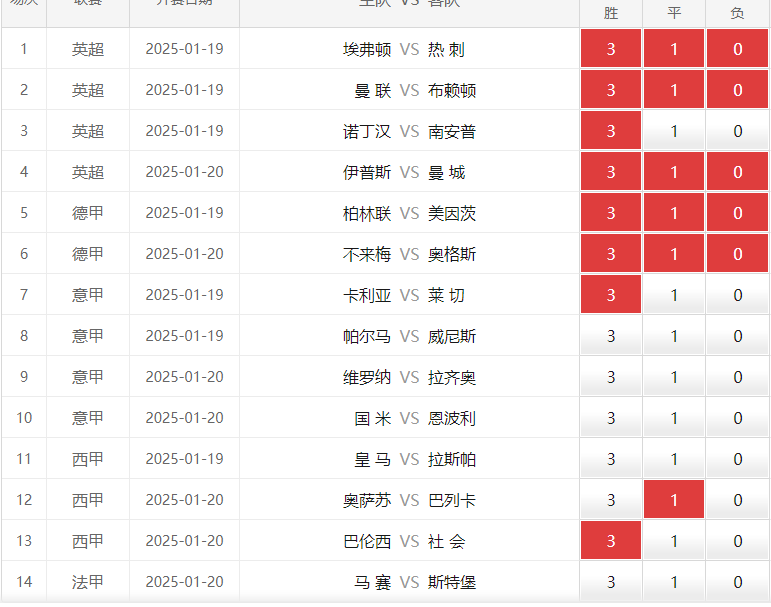
Task: Toggle draw (1) for 不来梅 VS 奥格斯
Action: pyautogui.click(x=674, y=254)
